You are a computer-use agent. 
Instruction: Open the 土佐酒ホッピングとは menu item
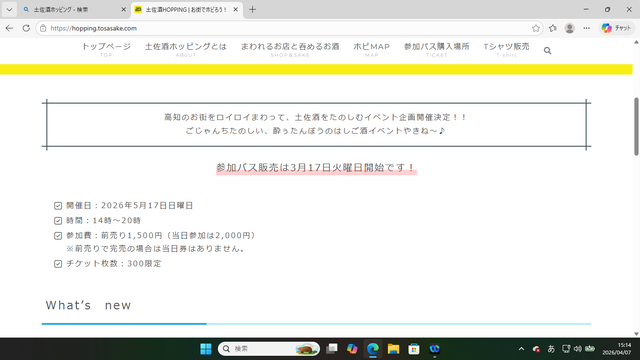(186, 49)
